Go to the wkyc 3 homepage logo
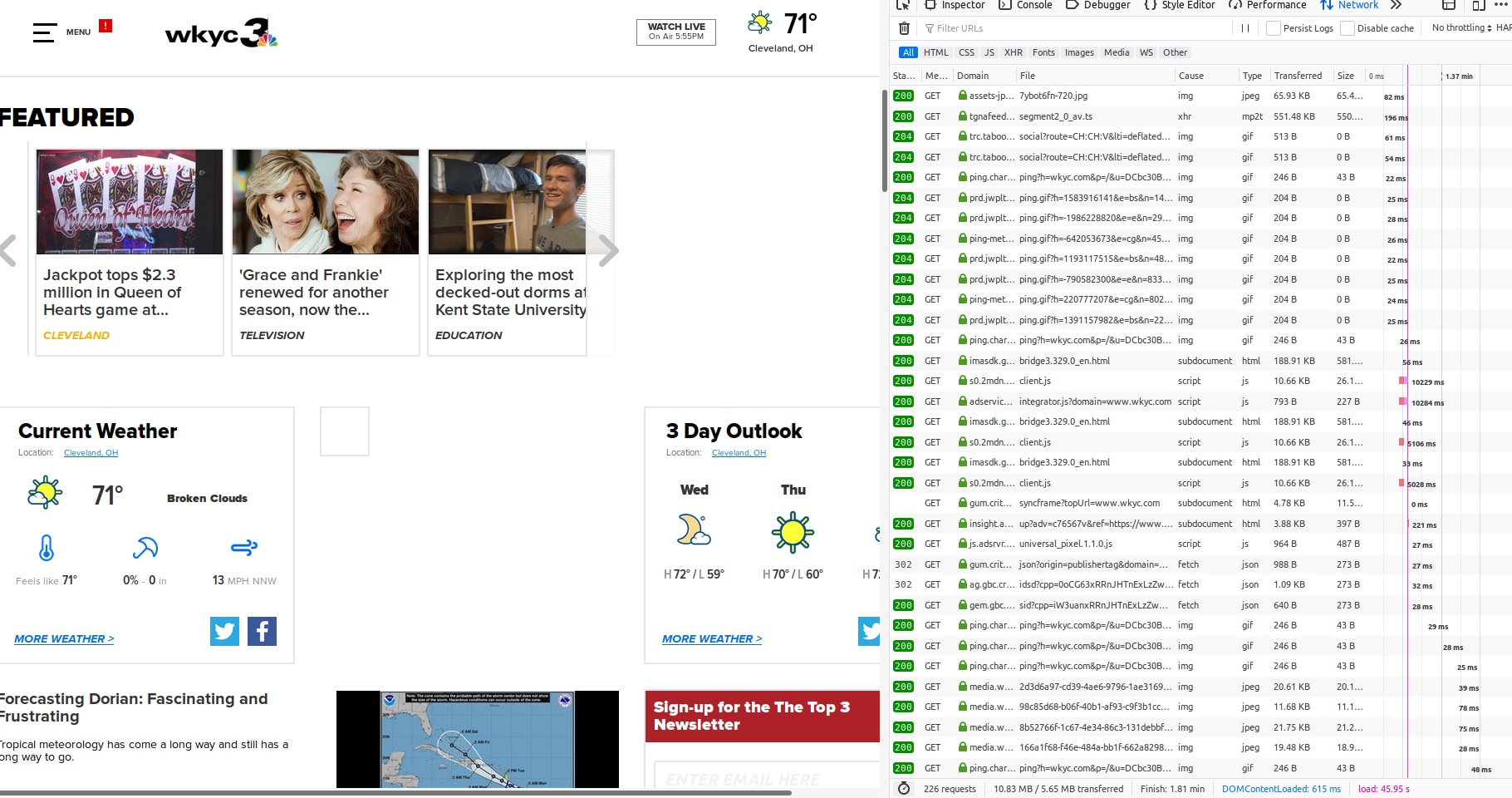1512x798 pixels. tap(221, 33)
